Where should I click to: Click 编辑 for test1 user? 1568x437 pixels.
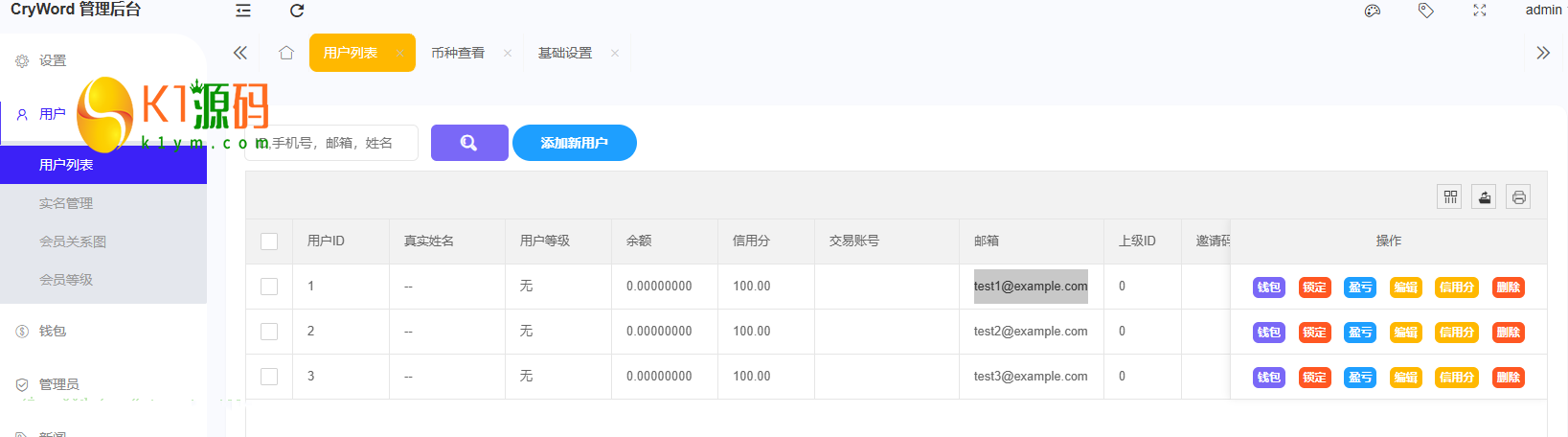coord(1406,287)
